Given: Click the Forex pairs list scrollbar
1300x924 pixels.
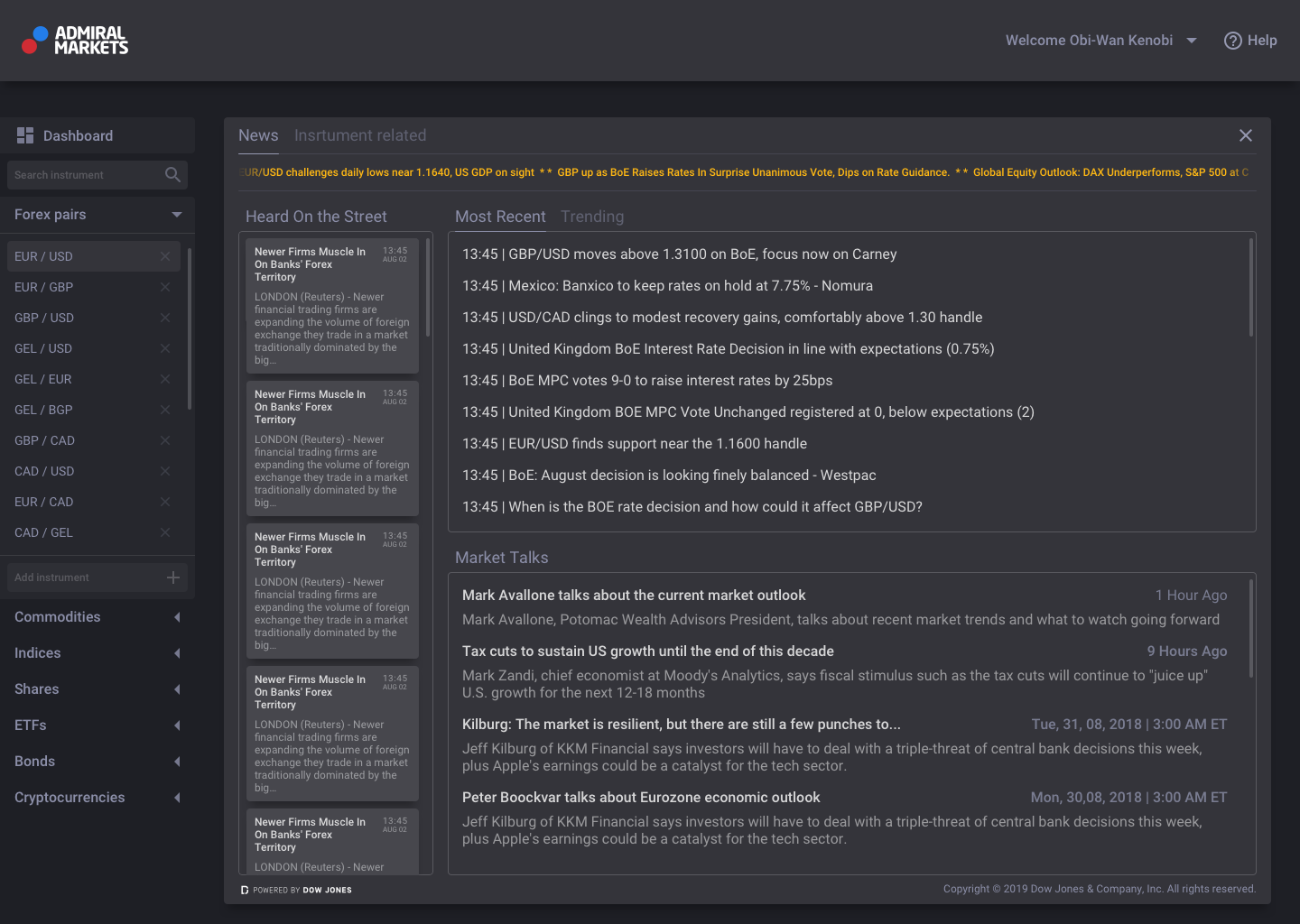Looking at the screenshot, I should (190, 328).
